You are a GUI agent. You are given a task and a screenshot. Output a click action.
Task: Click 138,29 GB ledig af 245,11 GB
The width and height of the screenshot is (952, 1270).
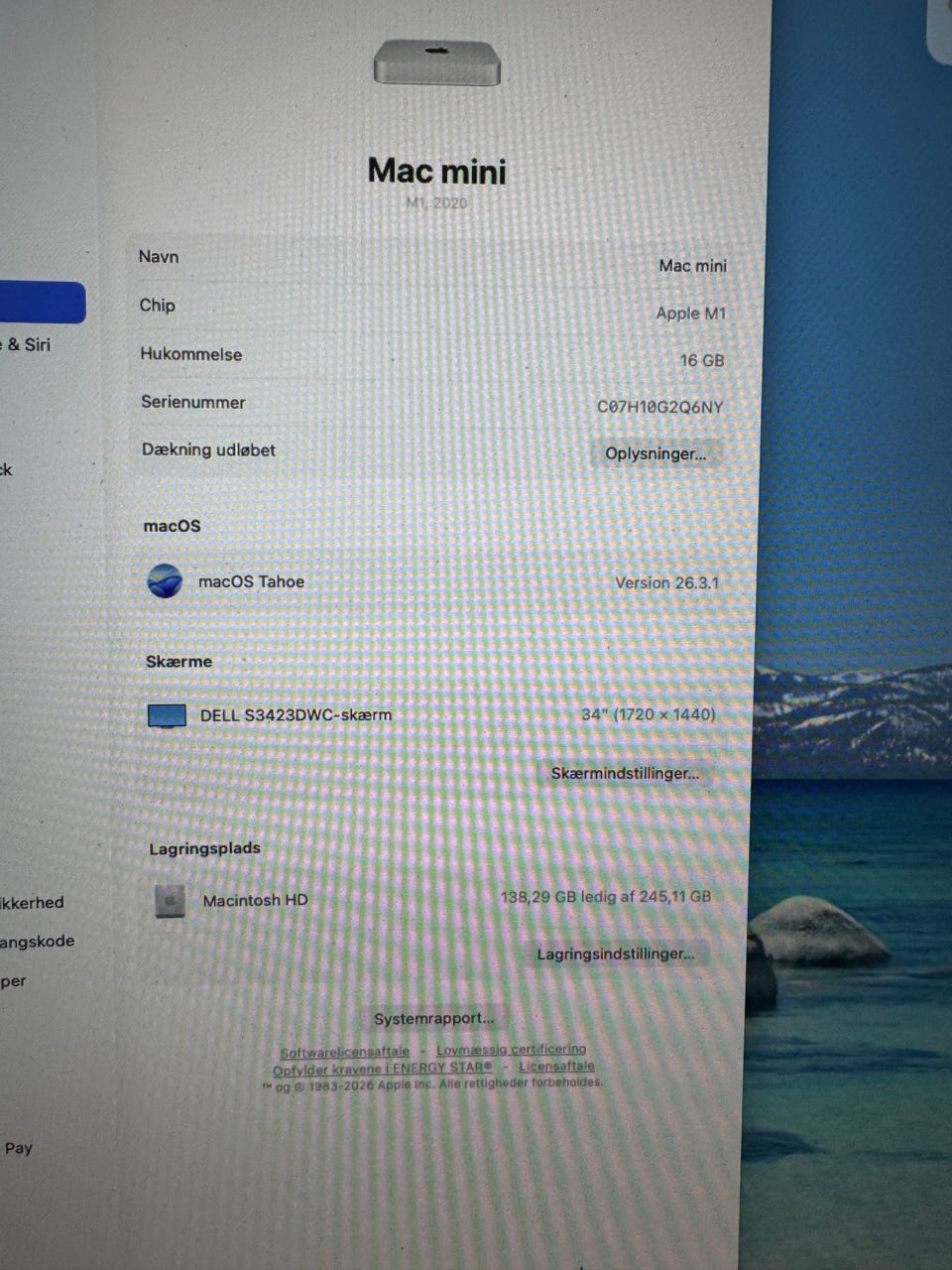click(605, 896)
